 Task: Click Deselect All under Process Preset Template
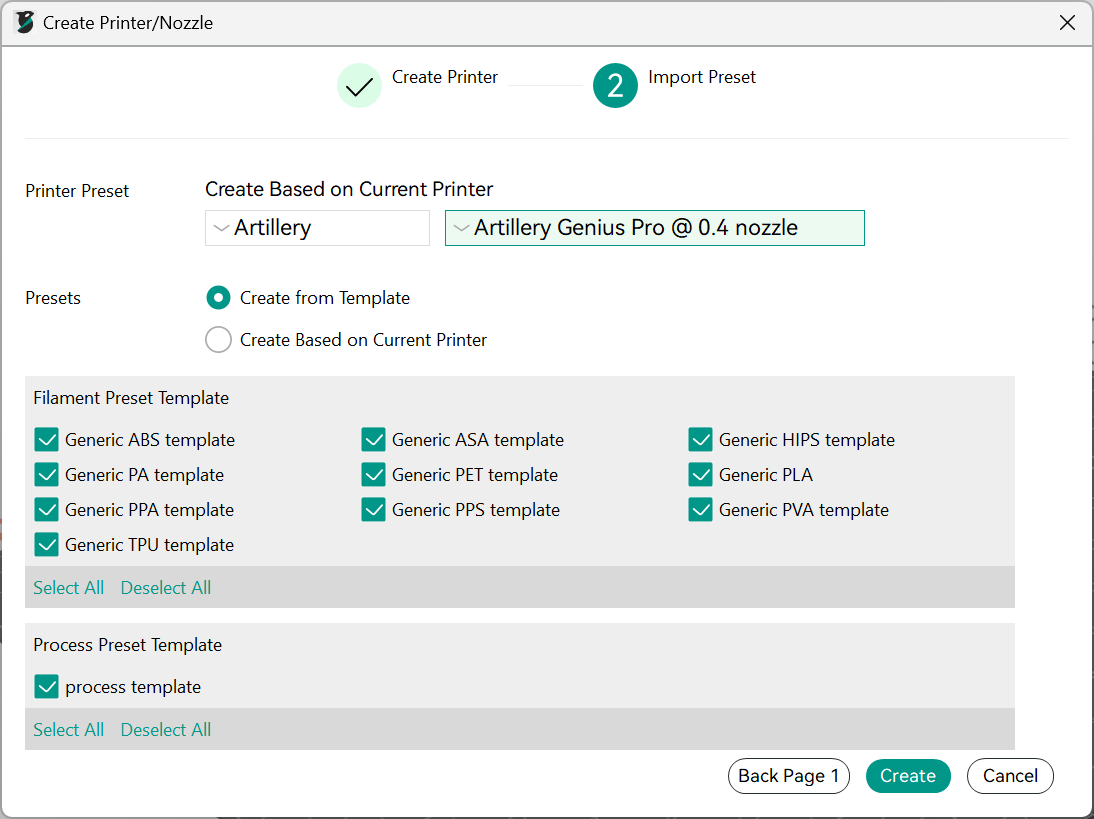pyautogui.click(x=166, y=730)
